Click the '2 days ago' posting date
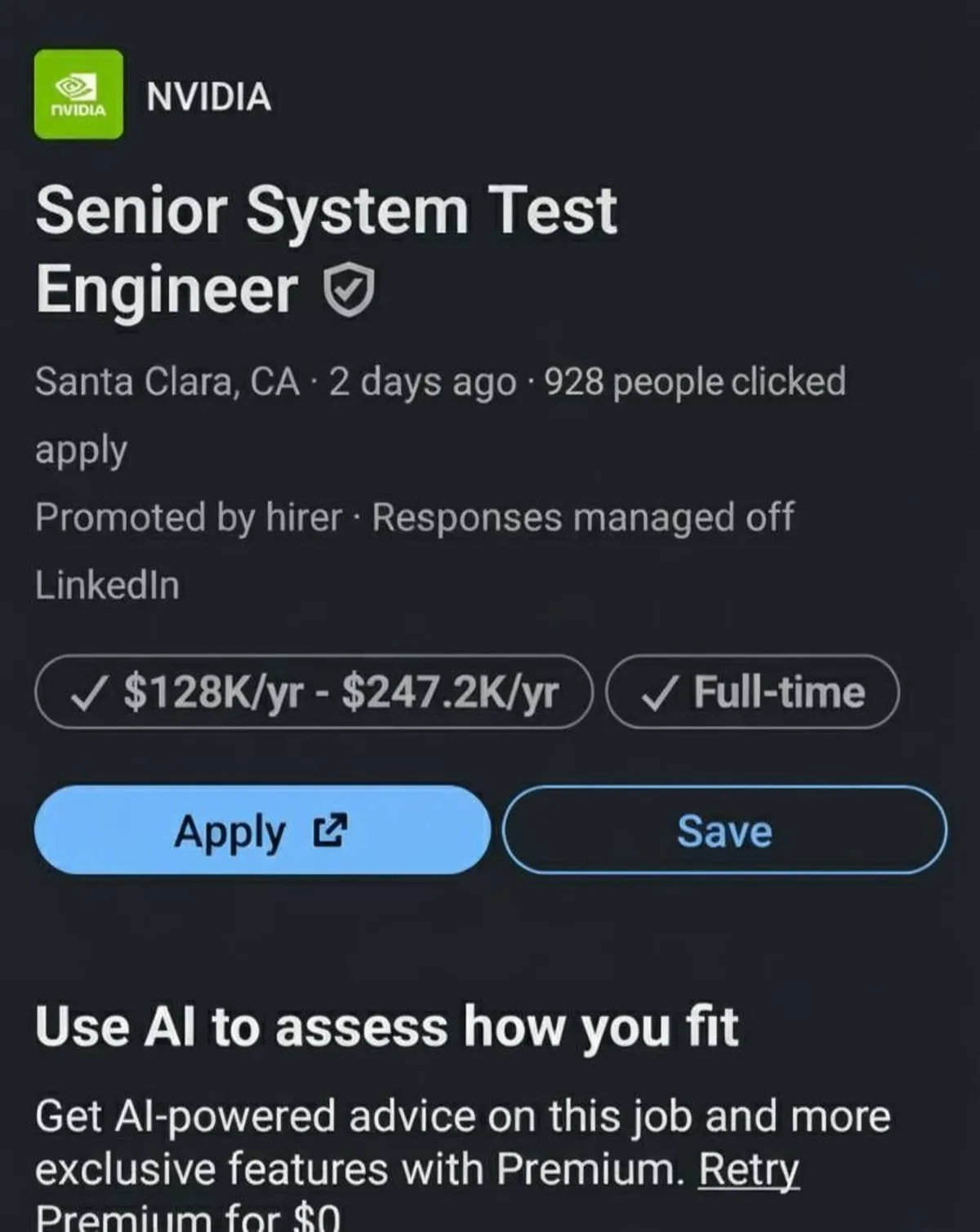 [x=422, y=382]
